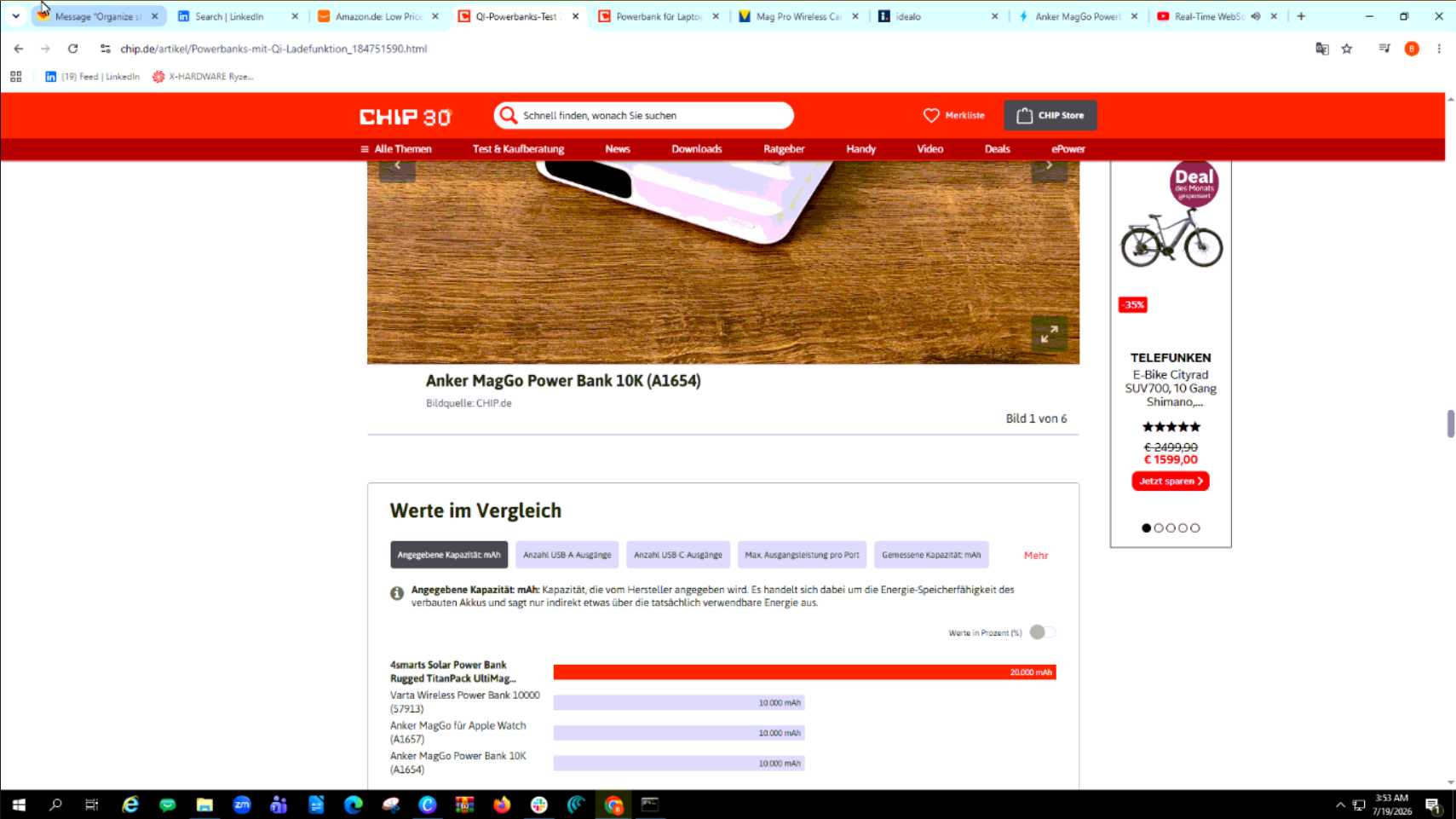Switch to the Search | LinkedIn browser tab
The height and width of the screenshot is (819, 1456).
238,16
